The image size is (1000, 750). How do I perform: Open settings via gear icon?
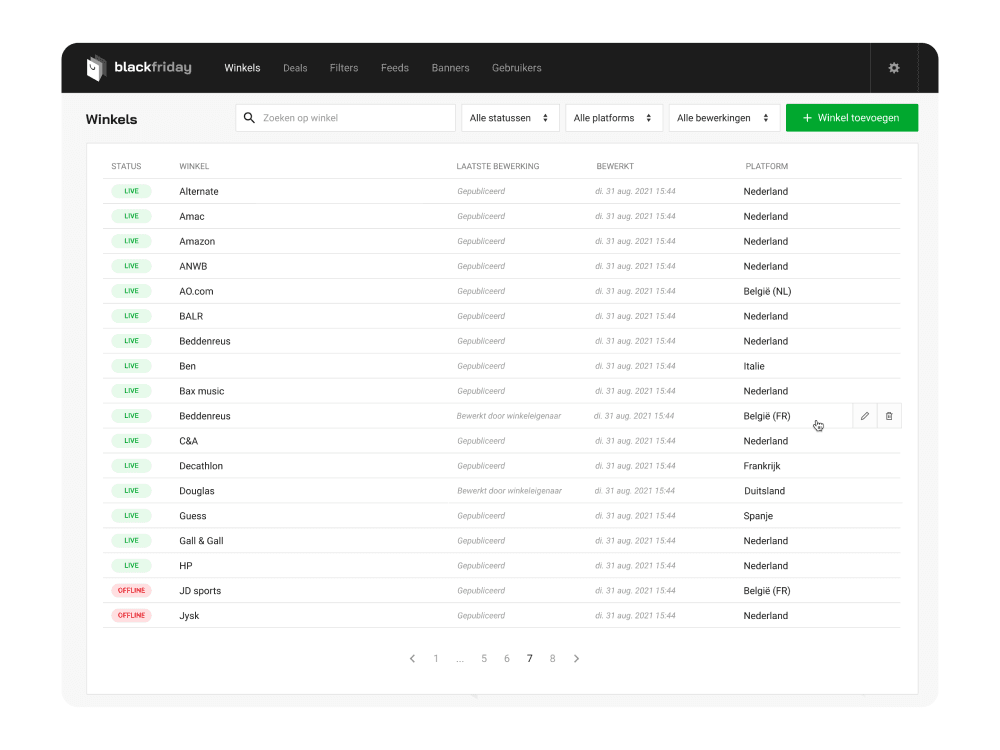click(x=893, y=68)
